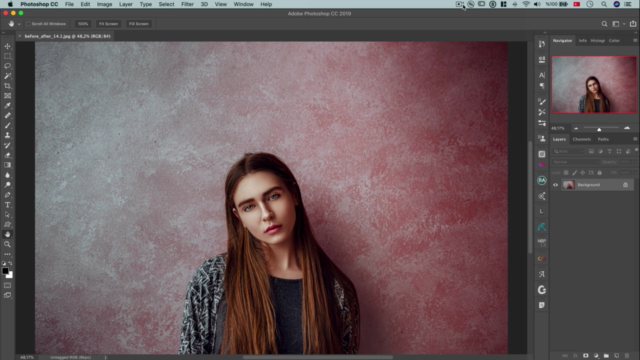Select the Clone Stamp tool
The height and width of the screenshot is (360, 640).
click(7, 135)
